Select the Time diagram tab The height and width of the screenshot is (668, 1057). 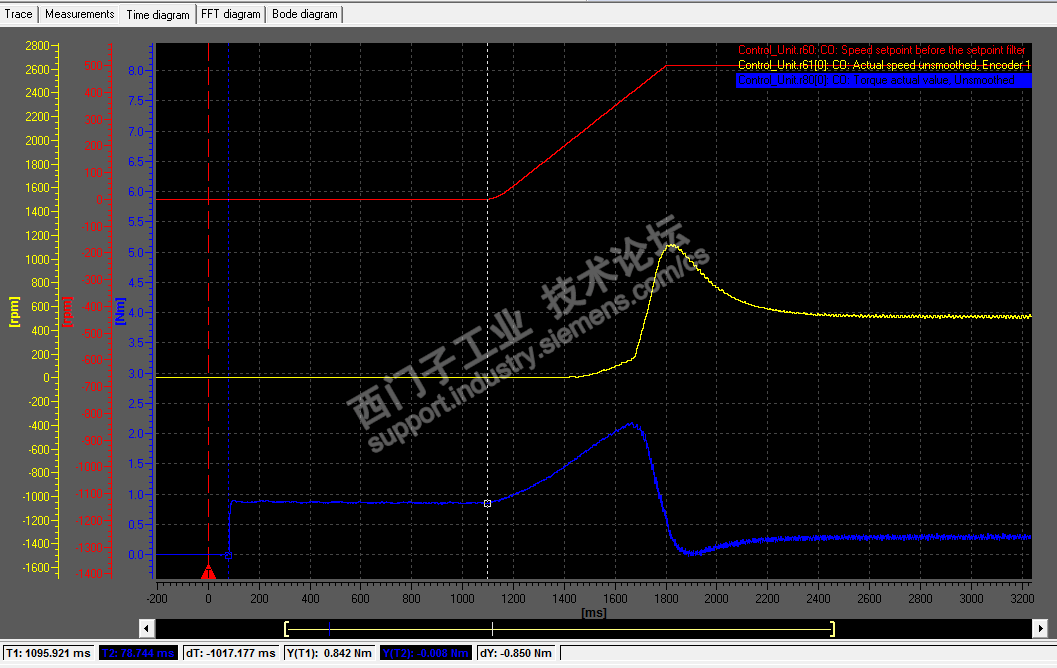[158, 15]
